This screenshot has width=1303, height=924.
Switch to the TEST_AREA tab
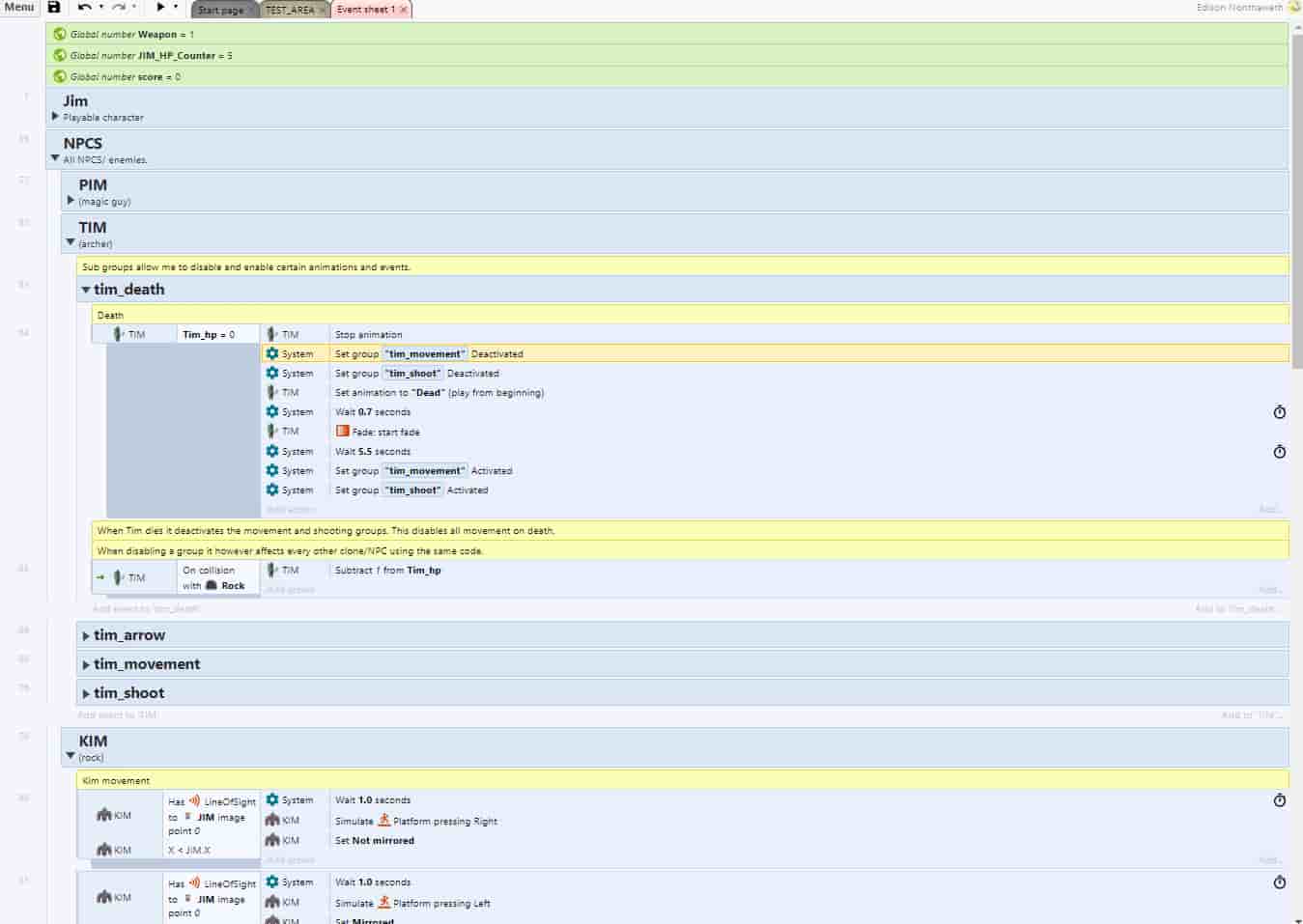point(289,10)
